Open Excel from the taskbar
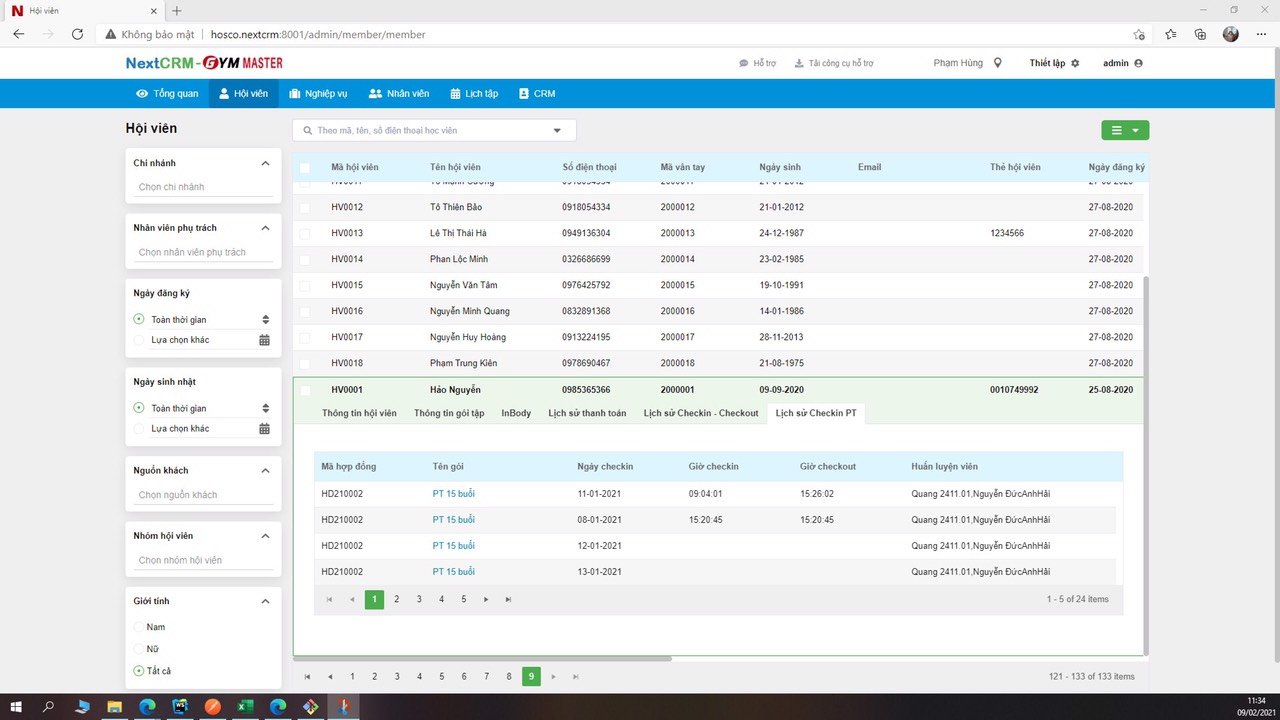The image size is (1280, 720). pyautogui.click(x=244, y=706)
